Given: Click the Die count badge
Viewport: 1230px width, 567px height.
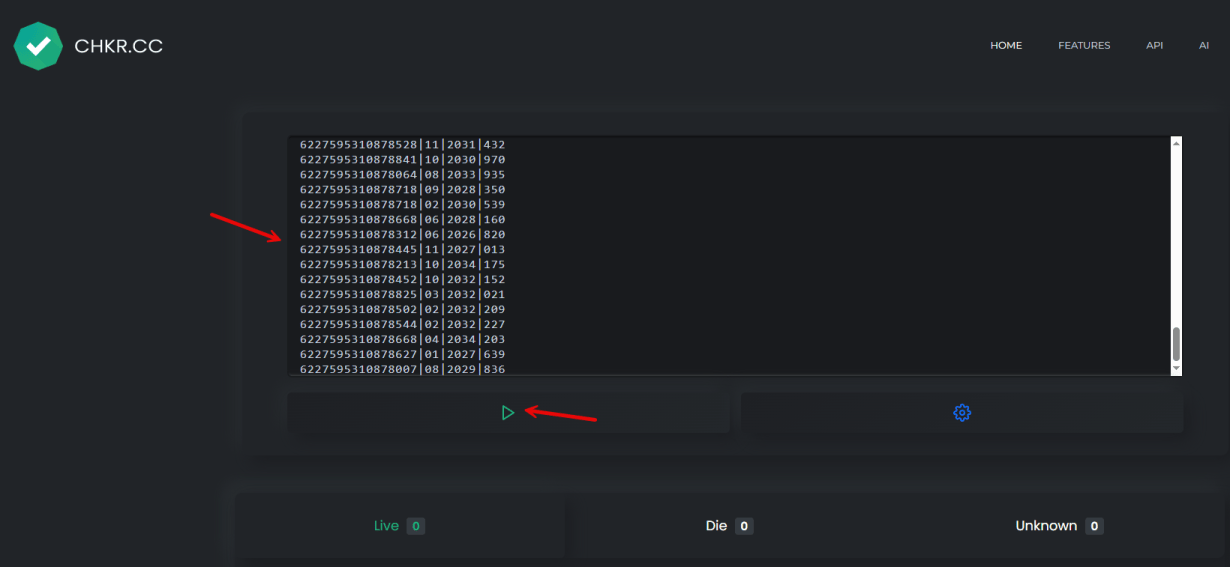Looking at the screenshot, I should (744, 526).
